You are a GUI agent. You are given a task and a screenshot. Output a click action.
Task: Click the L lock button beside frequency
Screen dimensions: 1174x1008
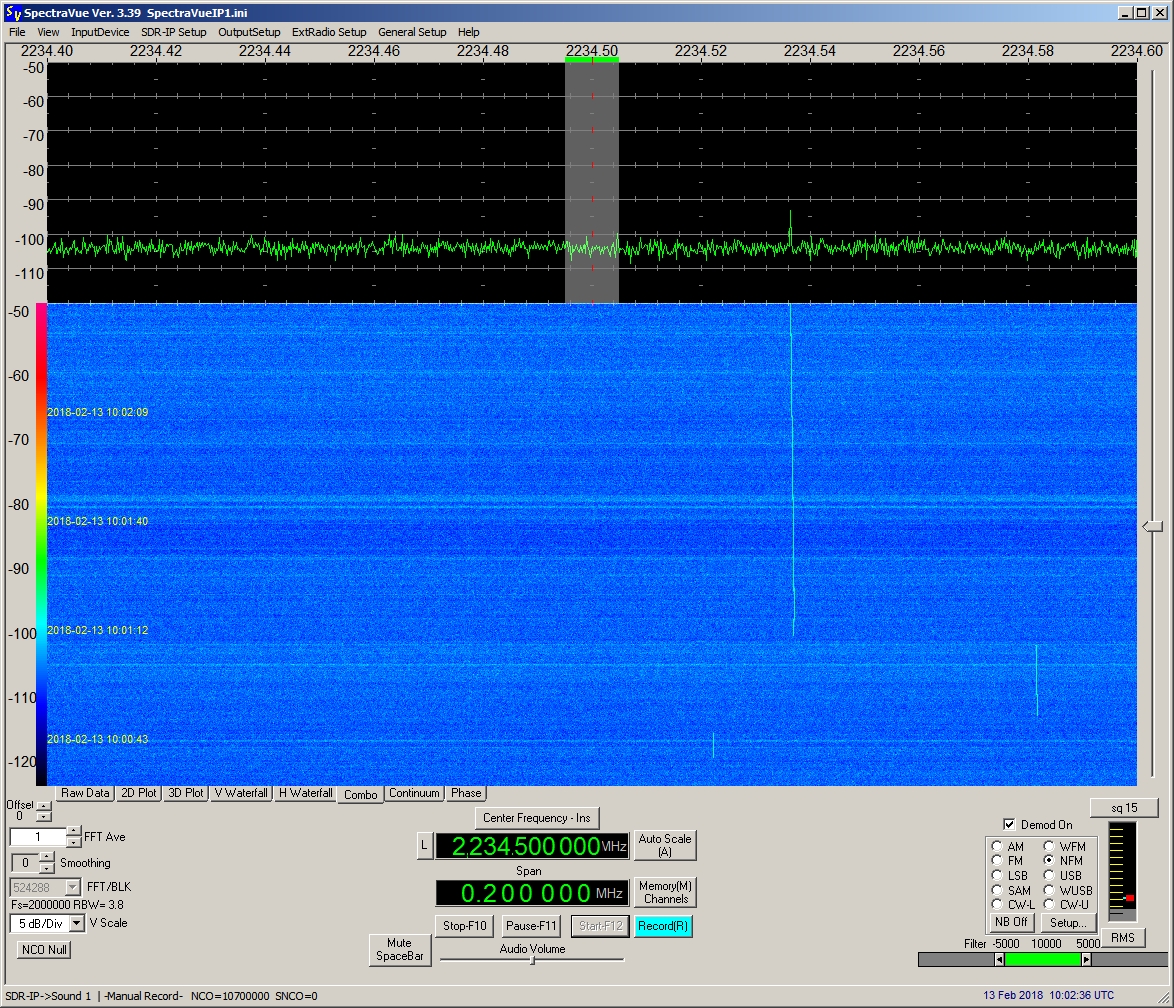pyautogui.click(x=424, y=846)
